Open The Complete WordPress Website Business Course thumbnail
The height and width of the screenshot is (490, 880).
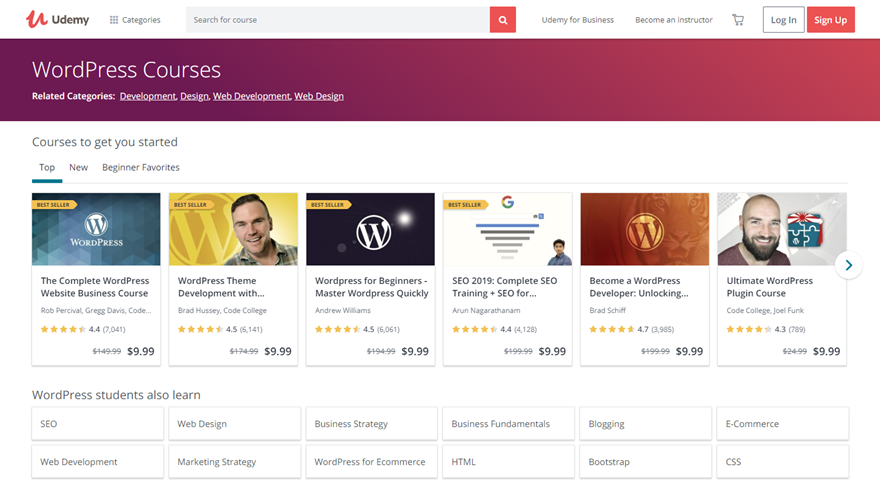96,229
